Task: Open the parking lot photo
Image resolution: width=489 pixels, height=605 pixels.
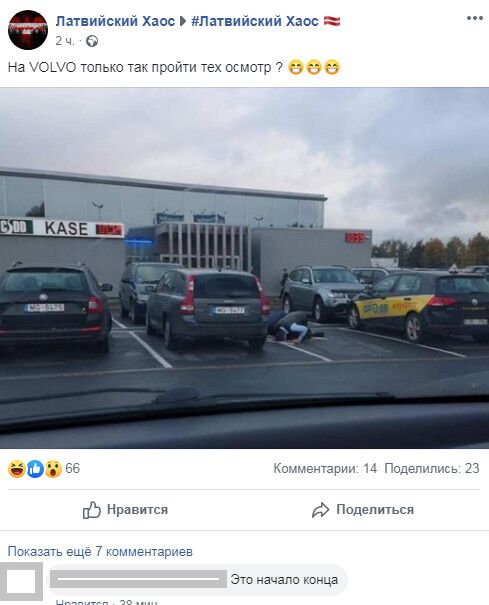Action: (244, 268)
